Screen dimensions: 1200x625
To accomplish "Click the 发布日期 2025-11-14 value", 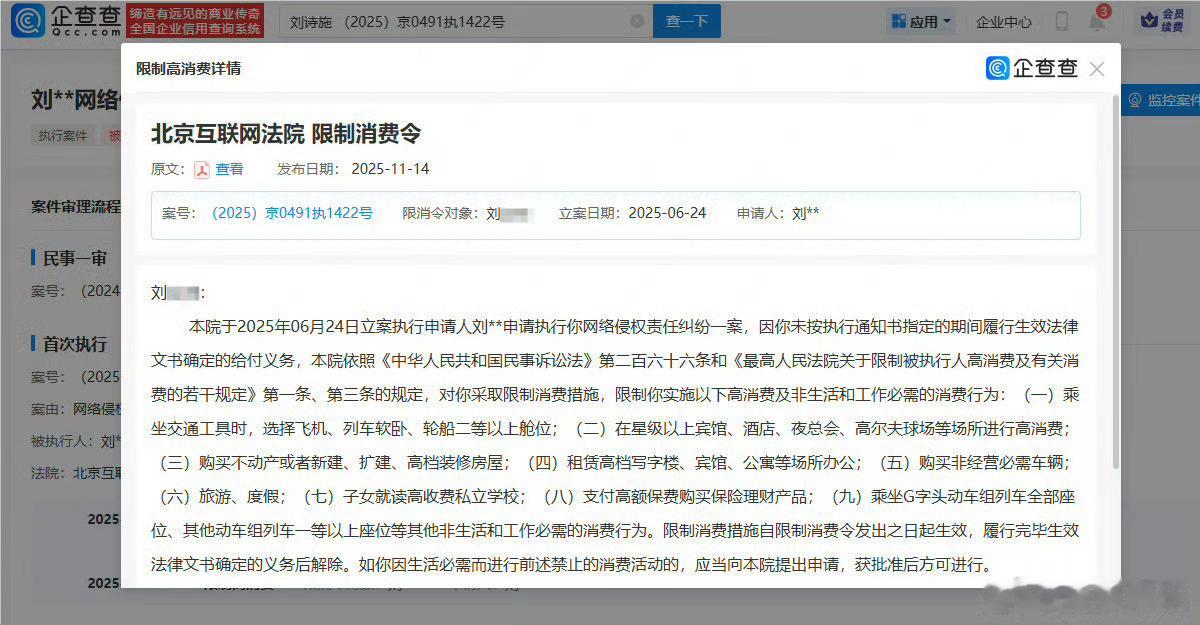I will [x=390, y=169].
